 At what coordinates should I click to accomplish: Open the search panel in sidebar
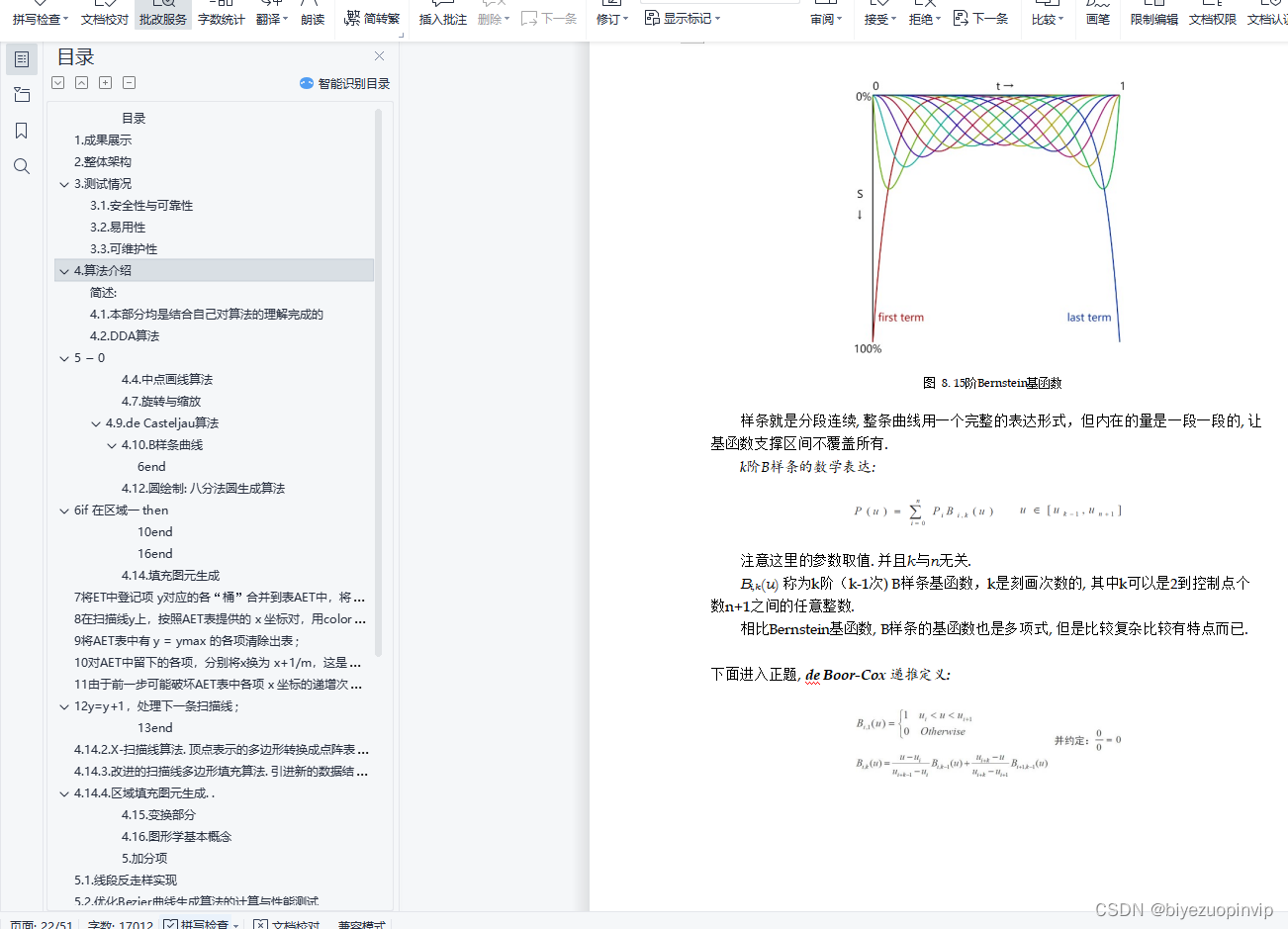(x=22, y=166)
